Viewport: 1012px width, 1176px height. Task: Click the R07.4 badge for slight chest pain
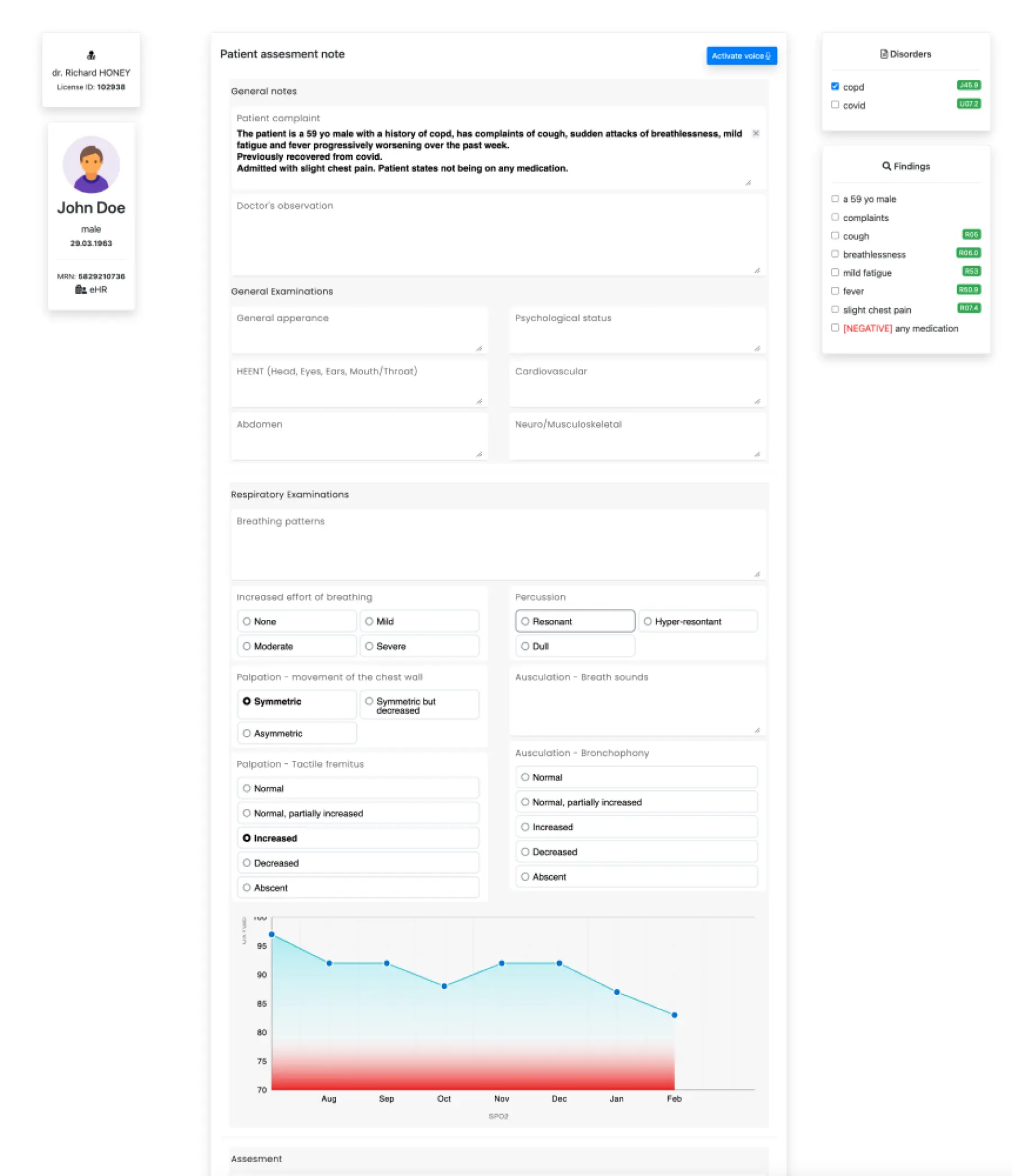[968, 308]
